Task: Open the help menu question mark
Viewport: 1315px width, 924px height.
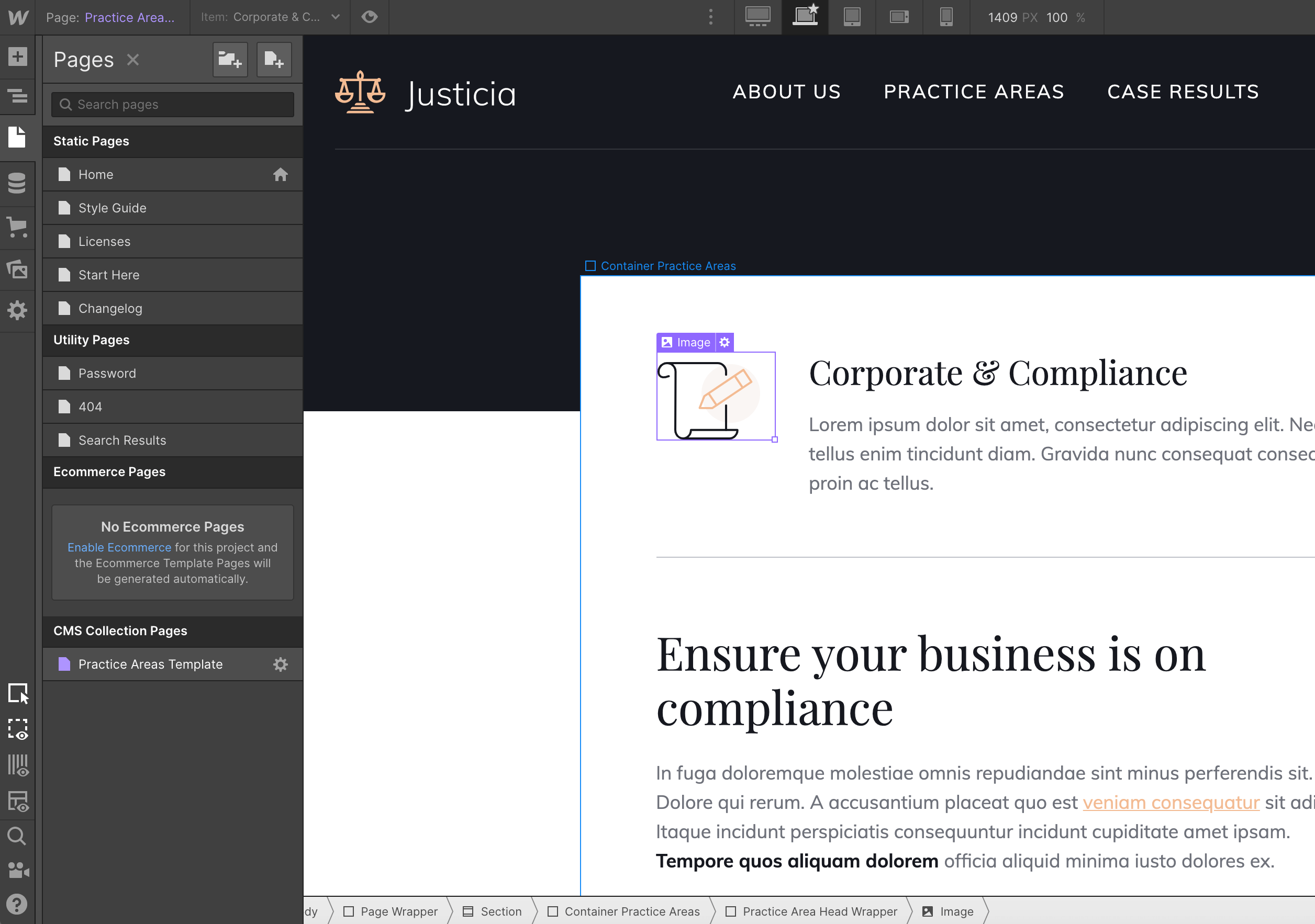Action: click(17, 904)
